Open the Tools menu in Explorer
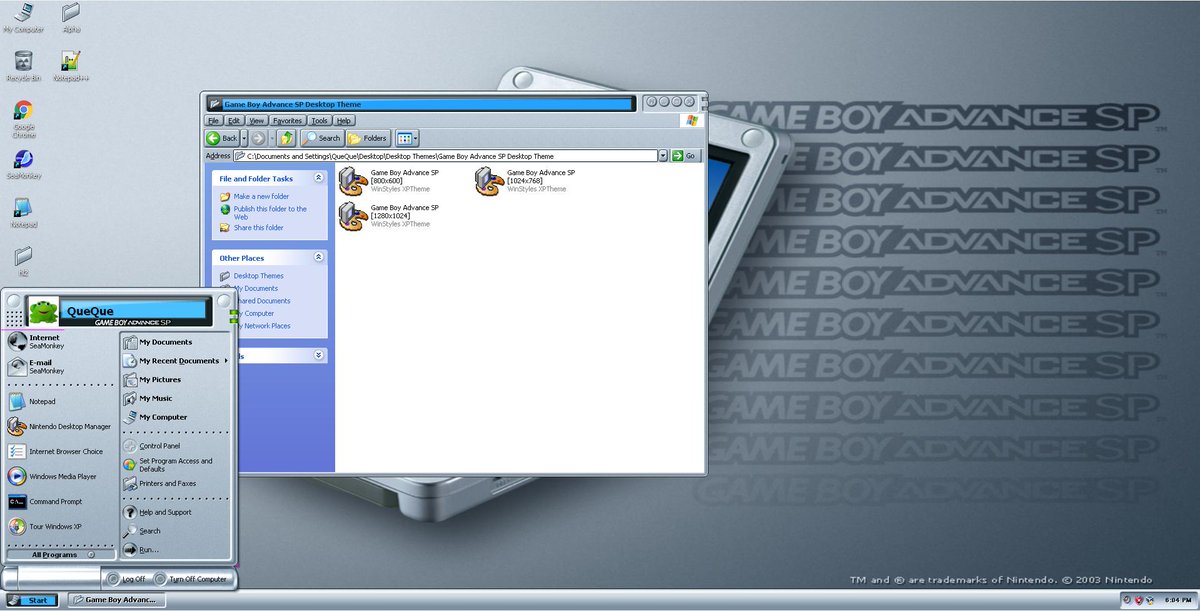 [x=319, y=120]
